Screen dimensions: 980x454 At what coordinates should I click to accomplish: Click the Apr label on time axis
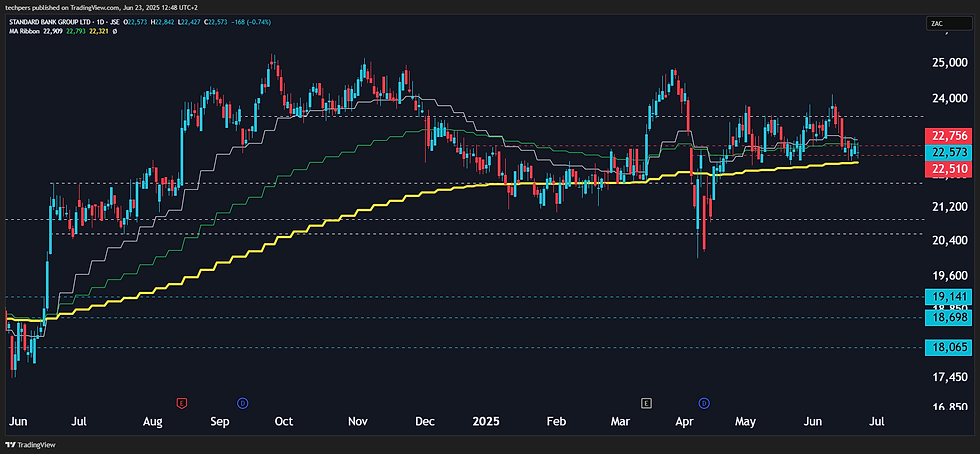click(x=686, y=421)
